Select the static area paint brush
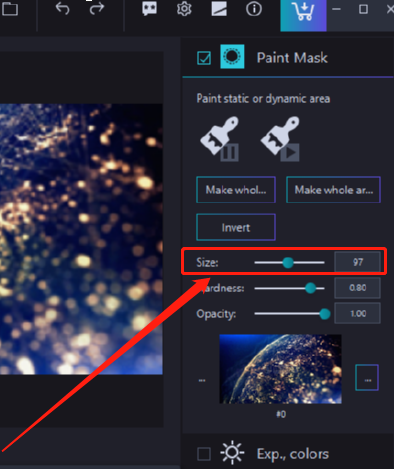394x469 pixels. tap(220, 139)
